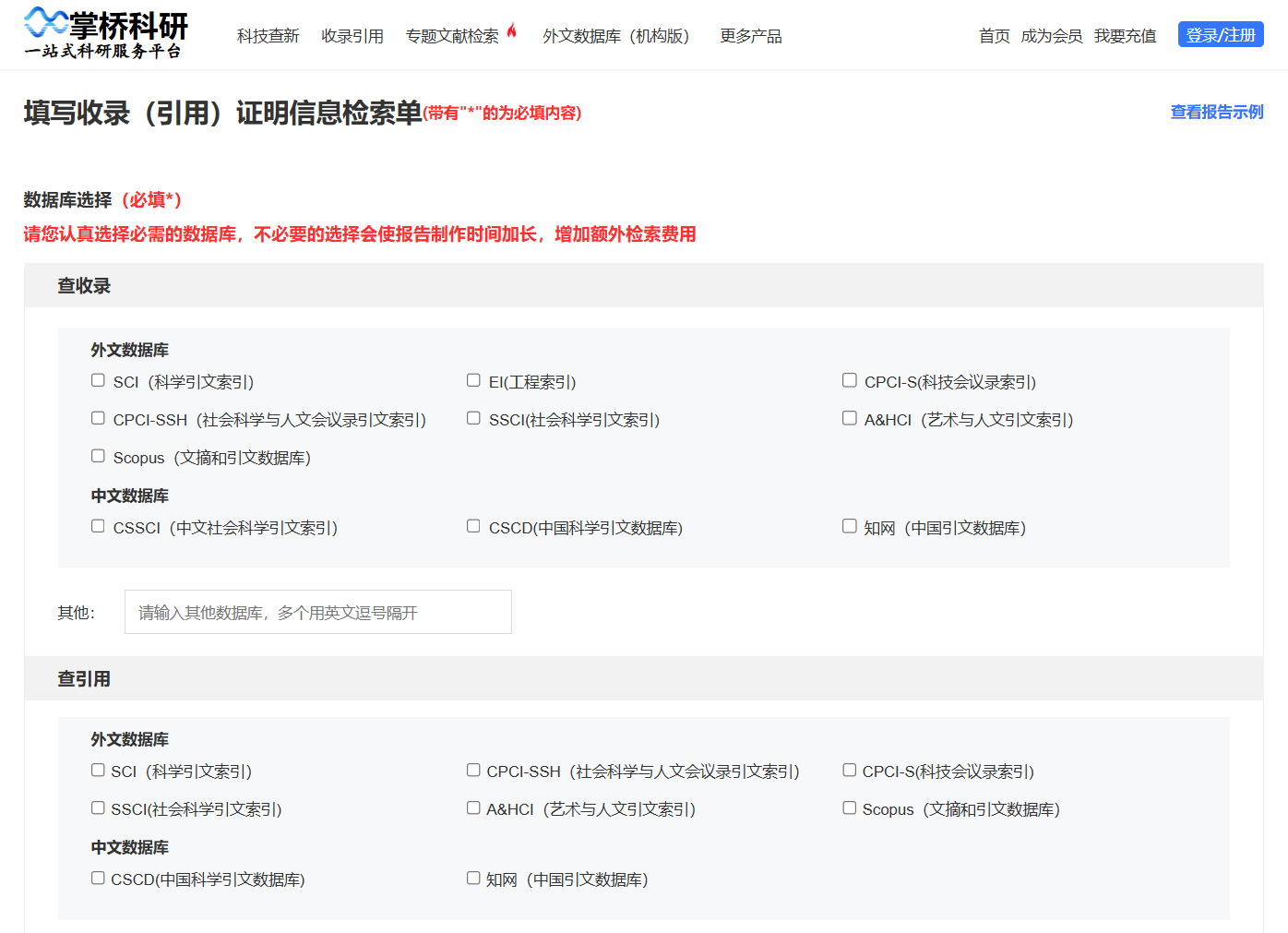
Task: Check CSSCI(中文社会科学引文索引)
Action: [98, 526]
